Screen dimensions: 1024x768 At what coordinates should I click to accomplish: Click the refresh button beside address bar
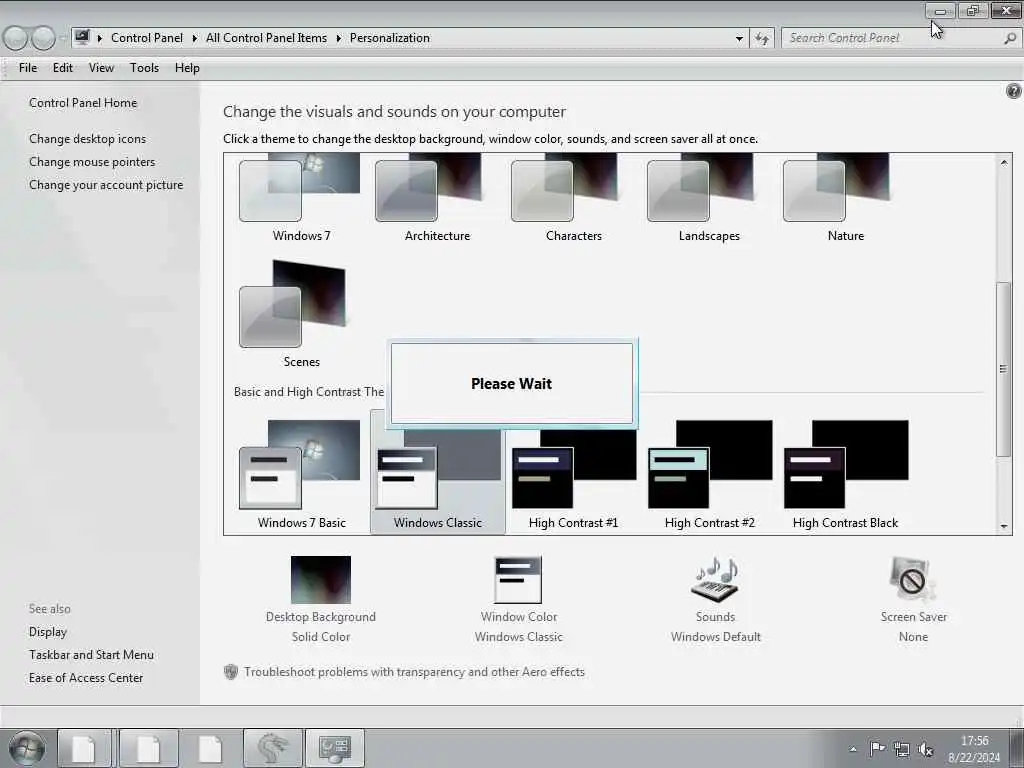[x=761, y=39]
